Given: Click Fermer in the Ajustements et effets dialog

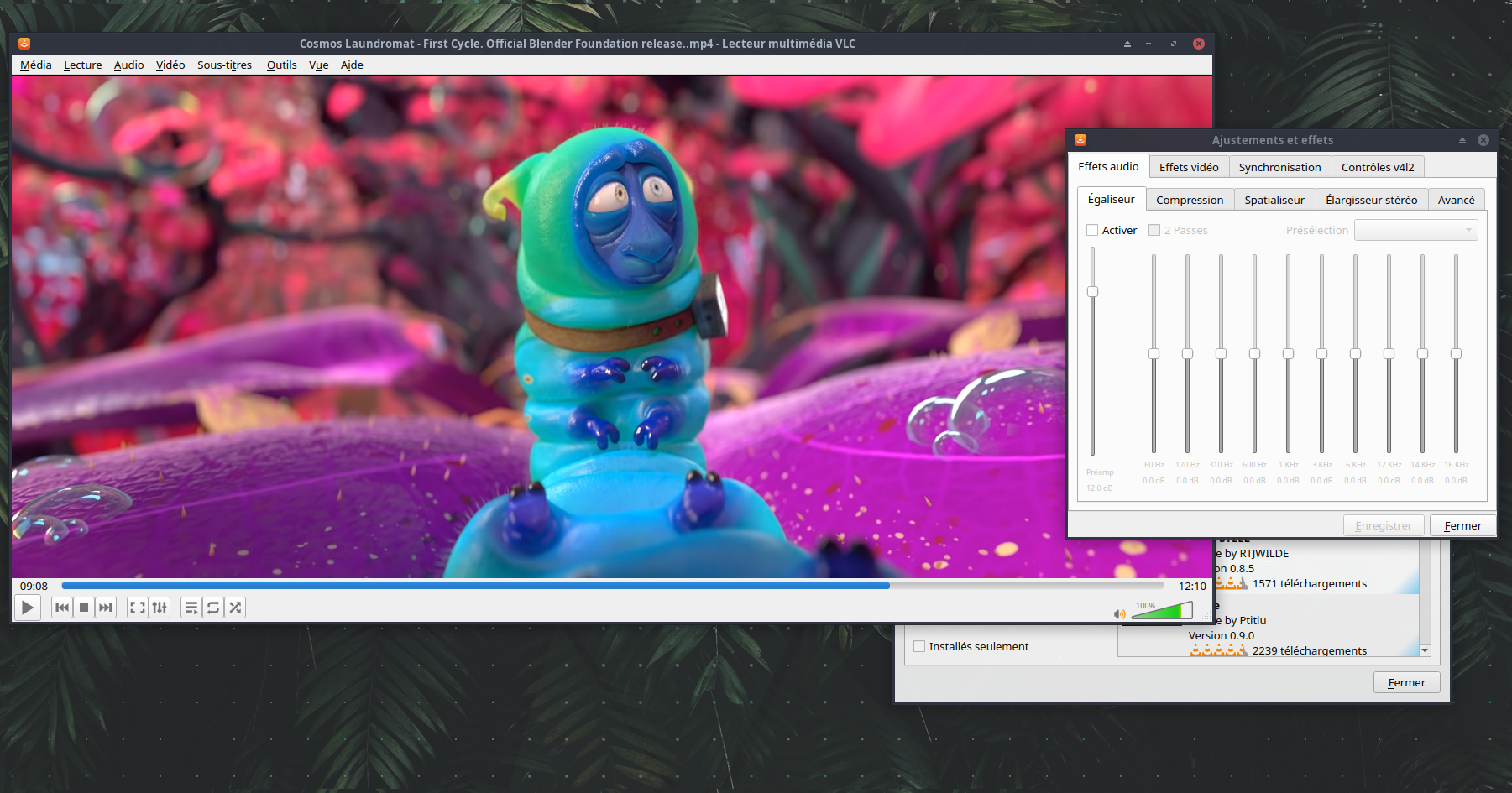Looking at the screenshot, I should point(1462,525).
